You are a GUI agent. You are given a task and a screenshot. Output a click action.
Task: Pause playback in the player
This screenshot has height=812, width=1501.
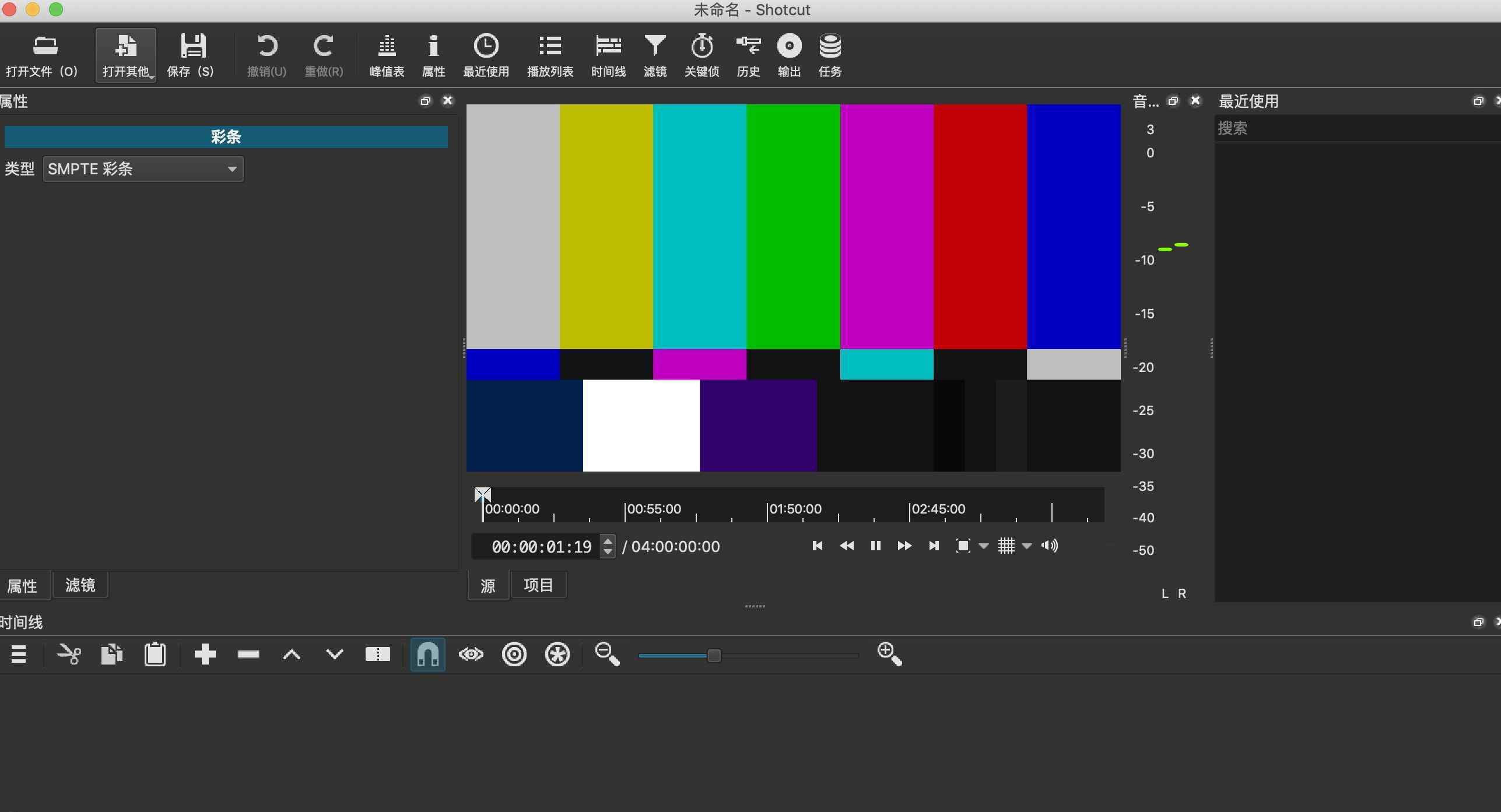875,546
